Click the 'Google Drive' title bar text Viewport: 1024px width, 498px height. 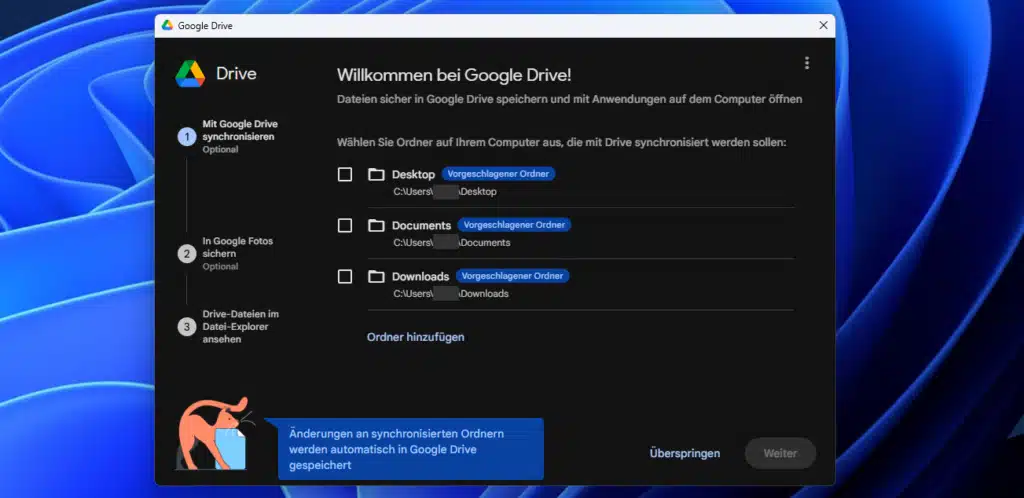pos(205,25)
